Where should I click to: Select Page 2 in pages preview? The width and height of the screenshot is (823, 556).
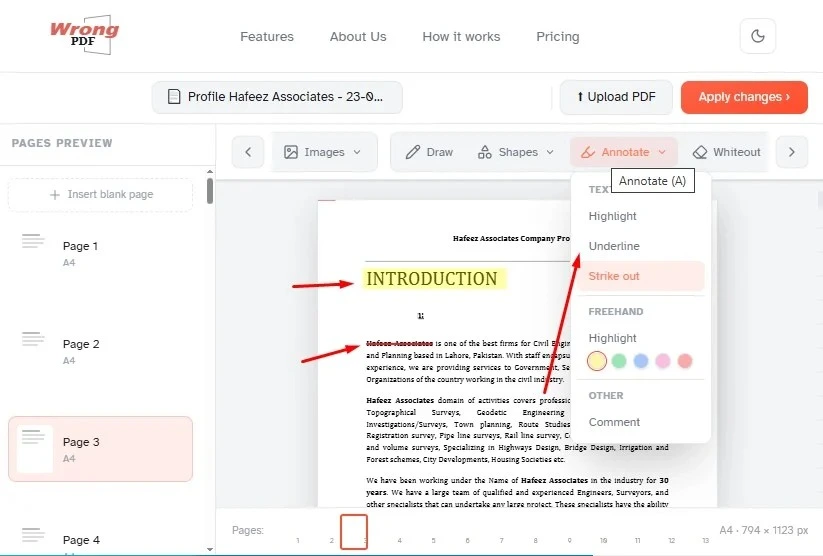click(x=101, y=351)
